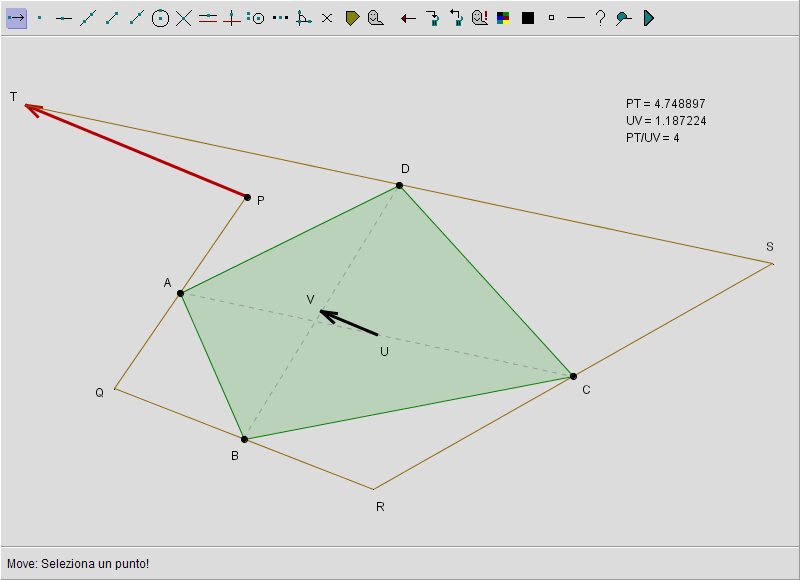
Task: Pick the Intersection tool
Action: pos(184,18)
